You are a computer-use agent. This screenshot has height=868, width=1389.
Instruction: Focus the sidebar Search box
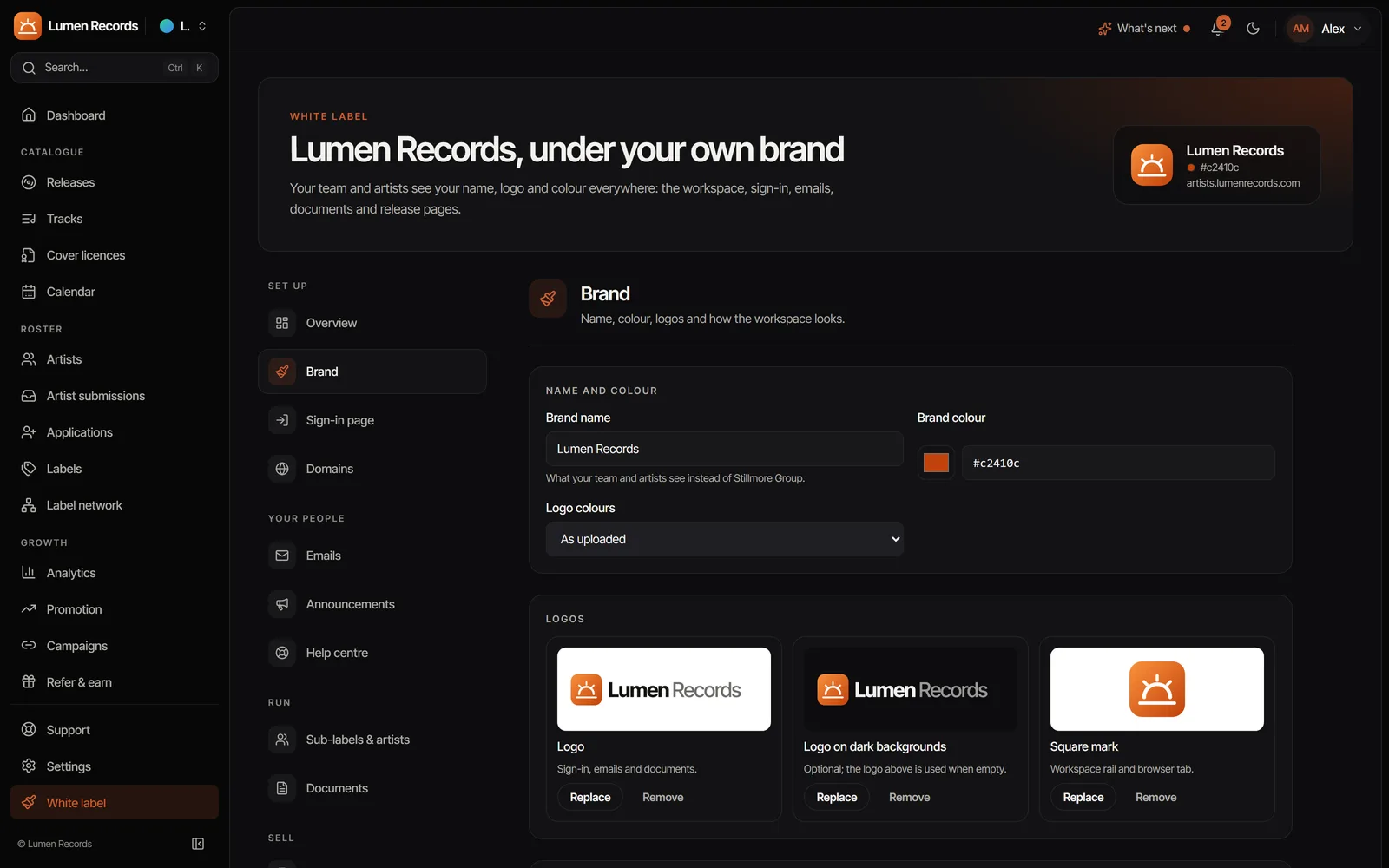115,68
